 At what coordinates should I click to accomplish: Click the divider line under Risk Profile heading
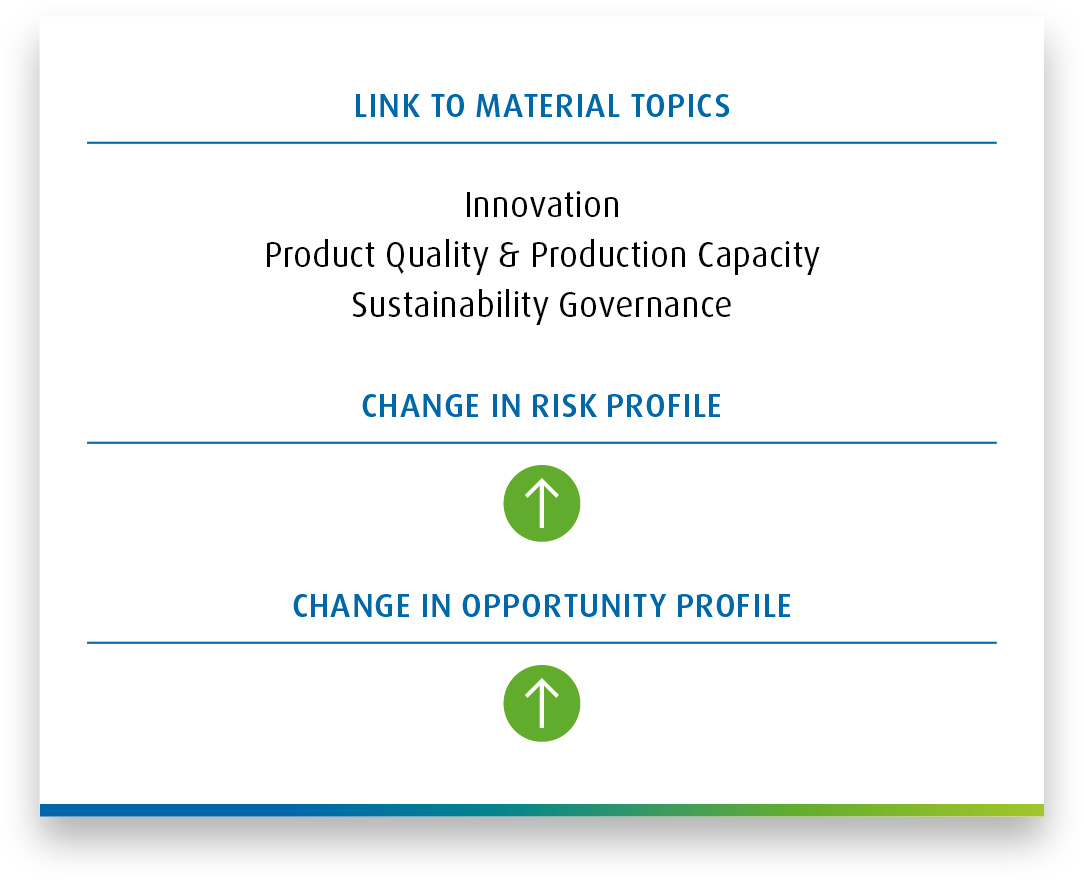pos(542,442)
